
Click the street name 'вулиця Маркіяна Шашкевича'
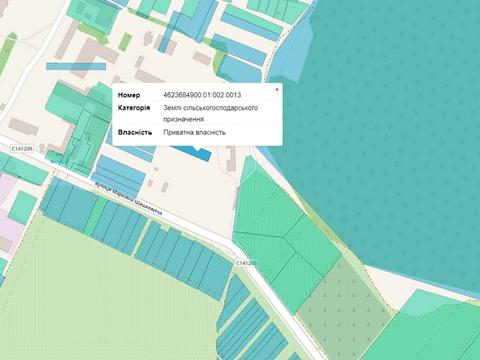(x=128, y=199)
